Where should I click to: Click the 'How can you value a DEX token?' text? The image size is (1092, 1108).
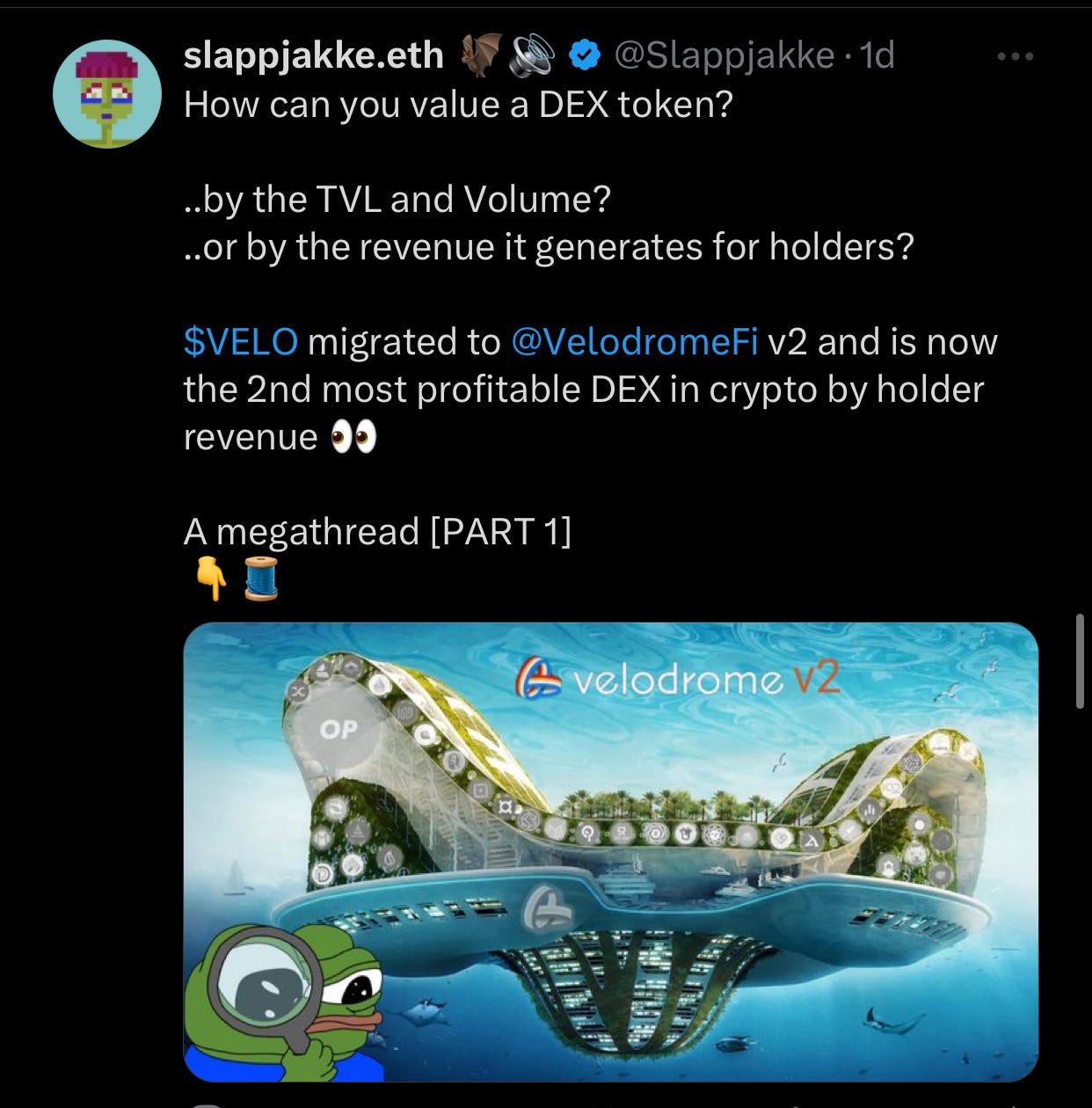(458, 104)
